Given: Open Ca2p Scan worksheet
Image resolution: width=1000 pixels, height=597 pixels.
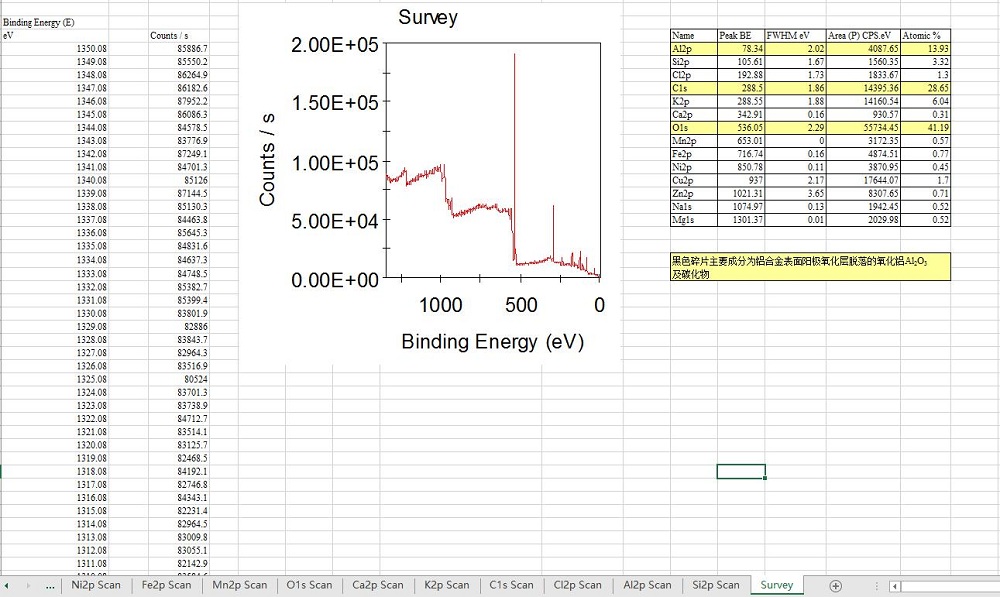Looking at the screenshot, I should (378, 585).
